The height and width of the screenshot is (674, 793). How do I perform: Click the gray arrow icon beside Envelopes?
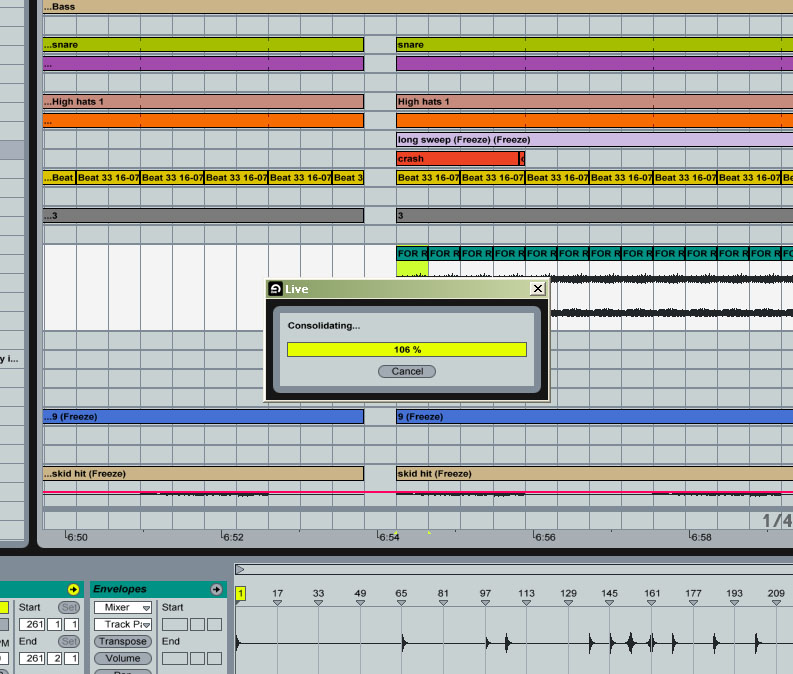216,589
